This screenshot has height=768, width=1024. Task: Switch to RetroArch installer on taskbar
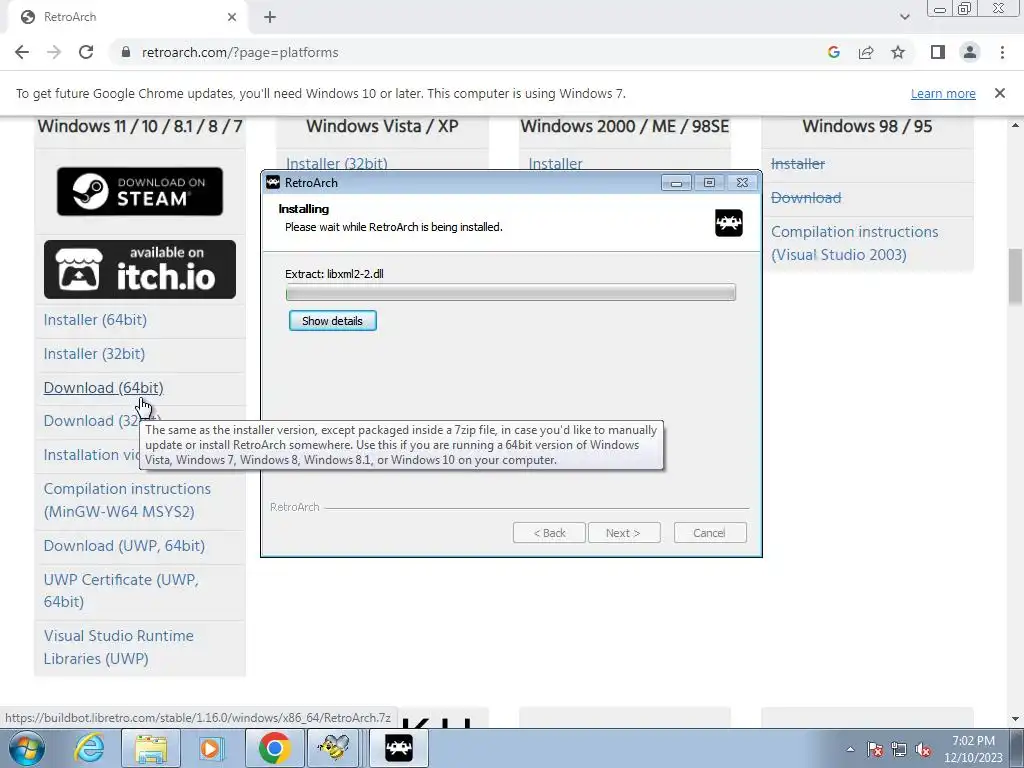click(x=399, y=748)
